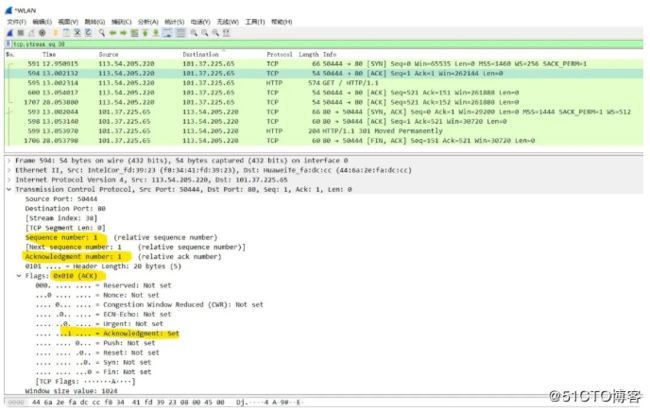
Task: Expand the Frame 594 tree node
Action: 9,160
